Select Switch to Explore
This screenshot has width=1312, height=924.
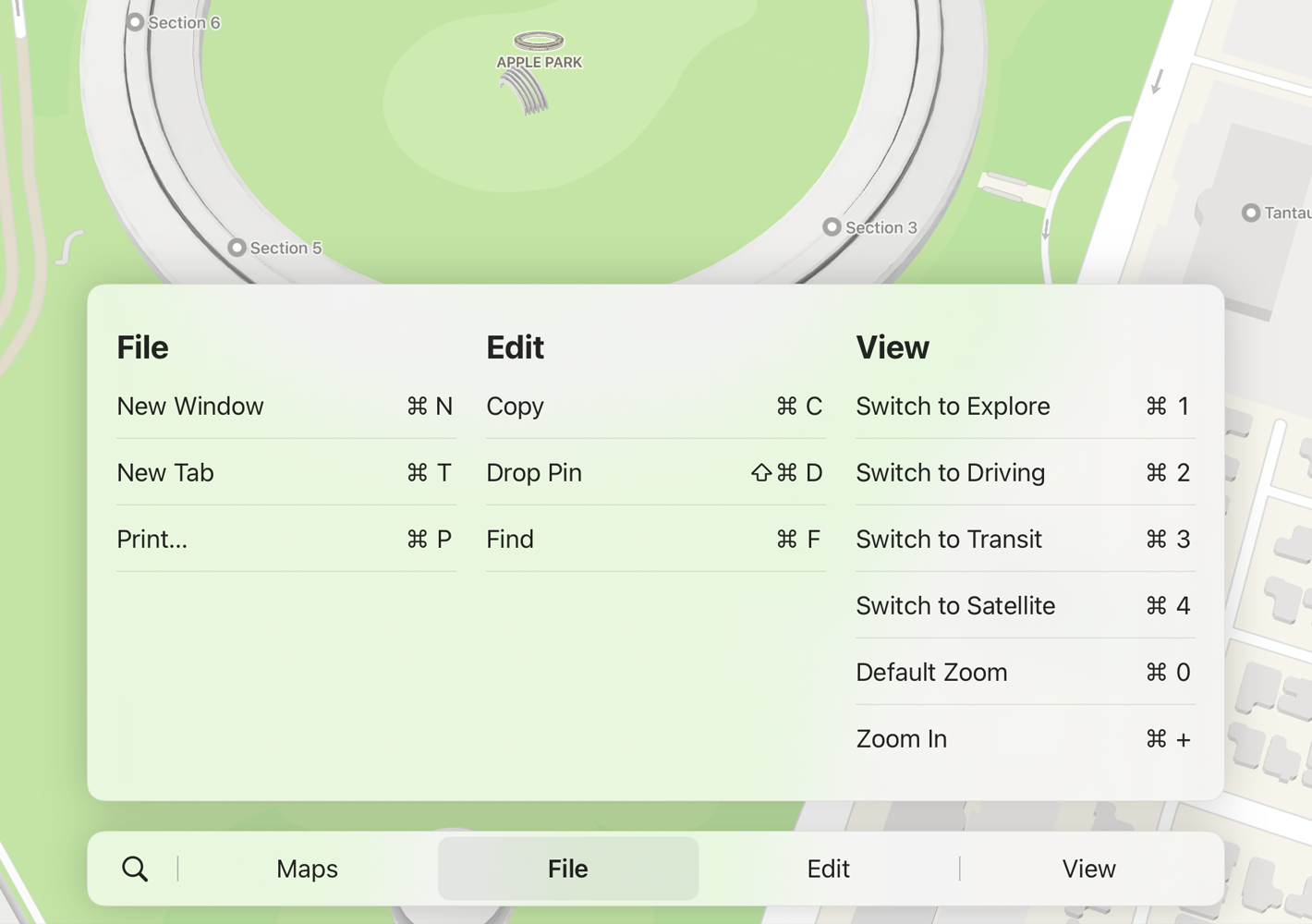(x=1025, y=406)
